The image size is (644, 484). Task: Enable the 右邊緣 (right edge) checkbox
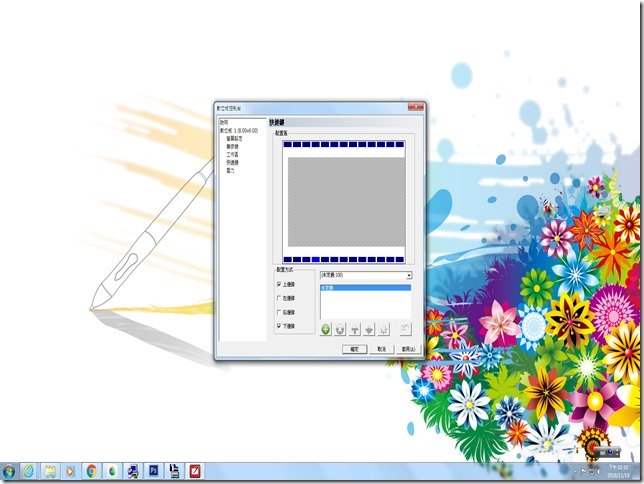click(x=279, y=312)
